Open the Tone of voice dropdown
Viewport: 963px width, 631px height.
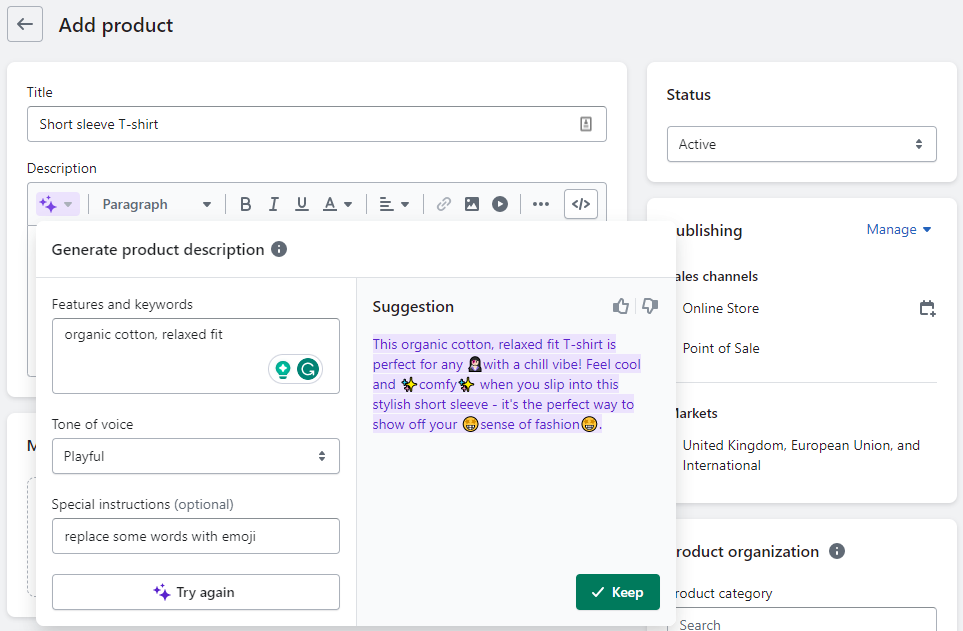coord(195,456)
